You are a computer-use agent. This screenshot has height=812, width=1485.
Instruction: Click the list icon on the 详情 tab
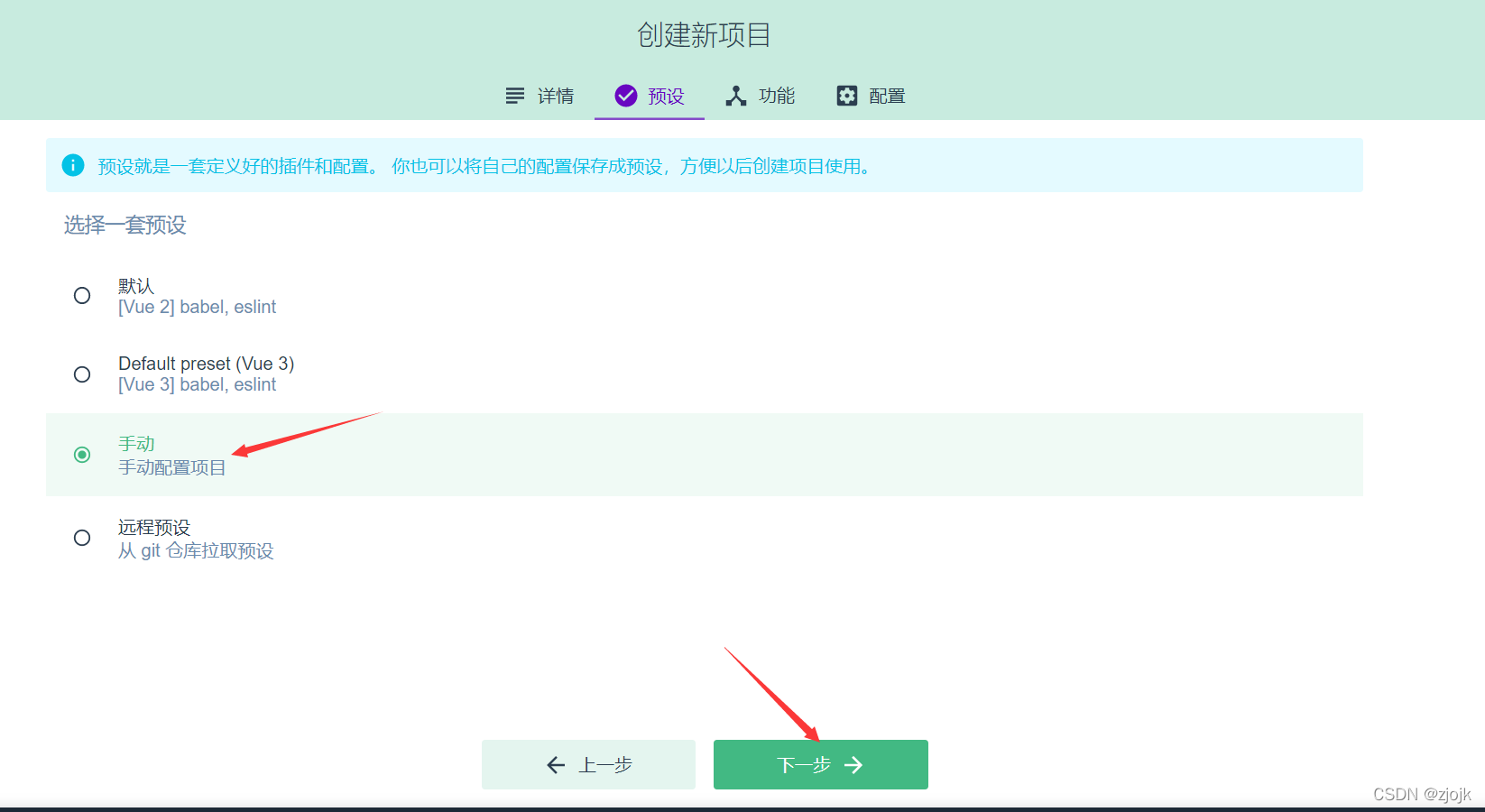[514, 95]
